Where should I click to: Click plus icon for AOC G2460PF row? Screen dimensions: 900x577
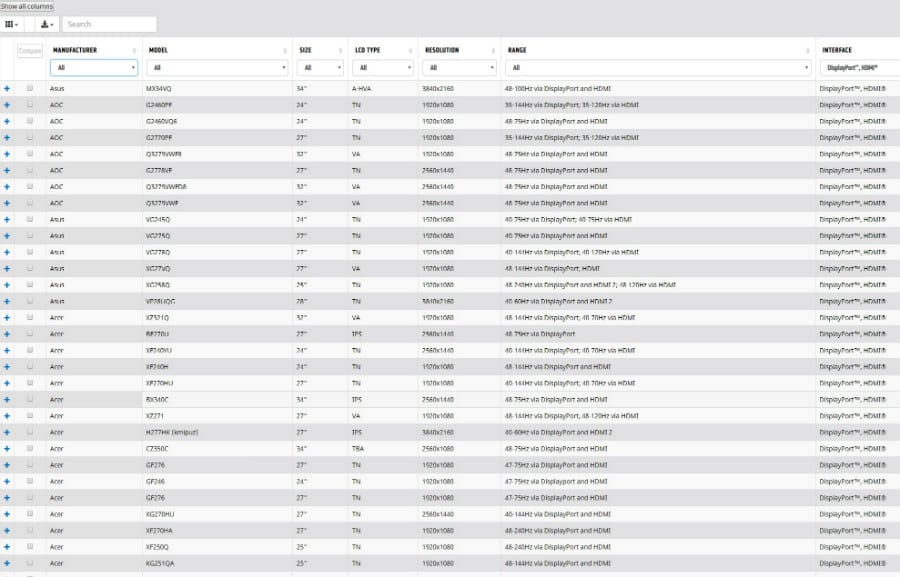pyautogui.click(x=7, y=105)
